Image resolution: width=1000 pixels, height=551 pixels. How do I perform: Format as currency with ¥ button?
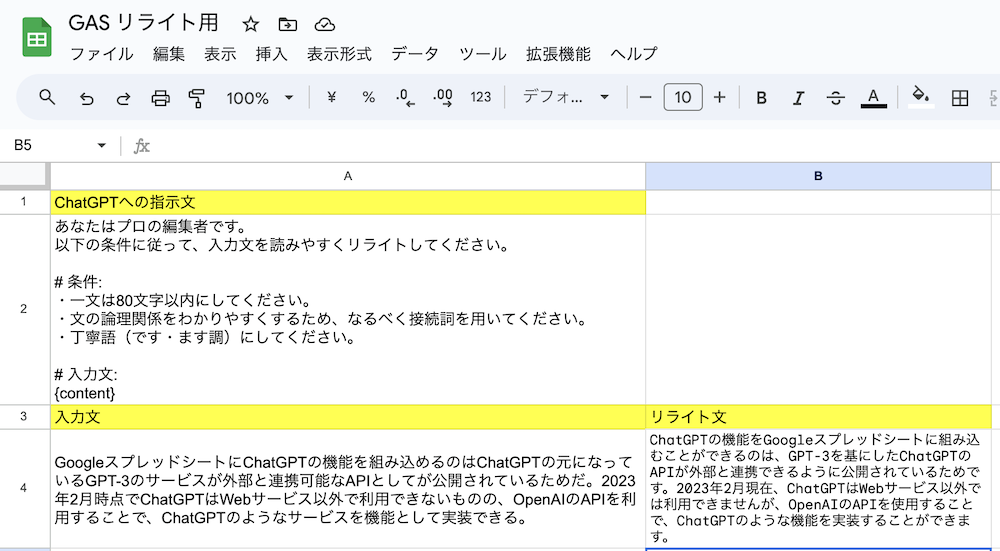(x=331, y=97)
